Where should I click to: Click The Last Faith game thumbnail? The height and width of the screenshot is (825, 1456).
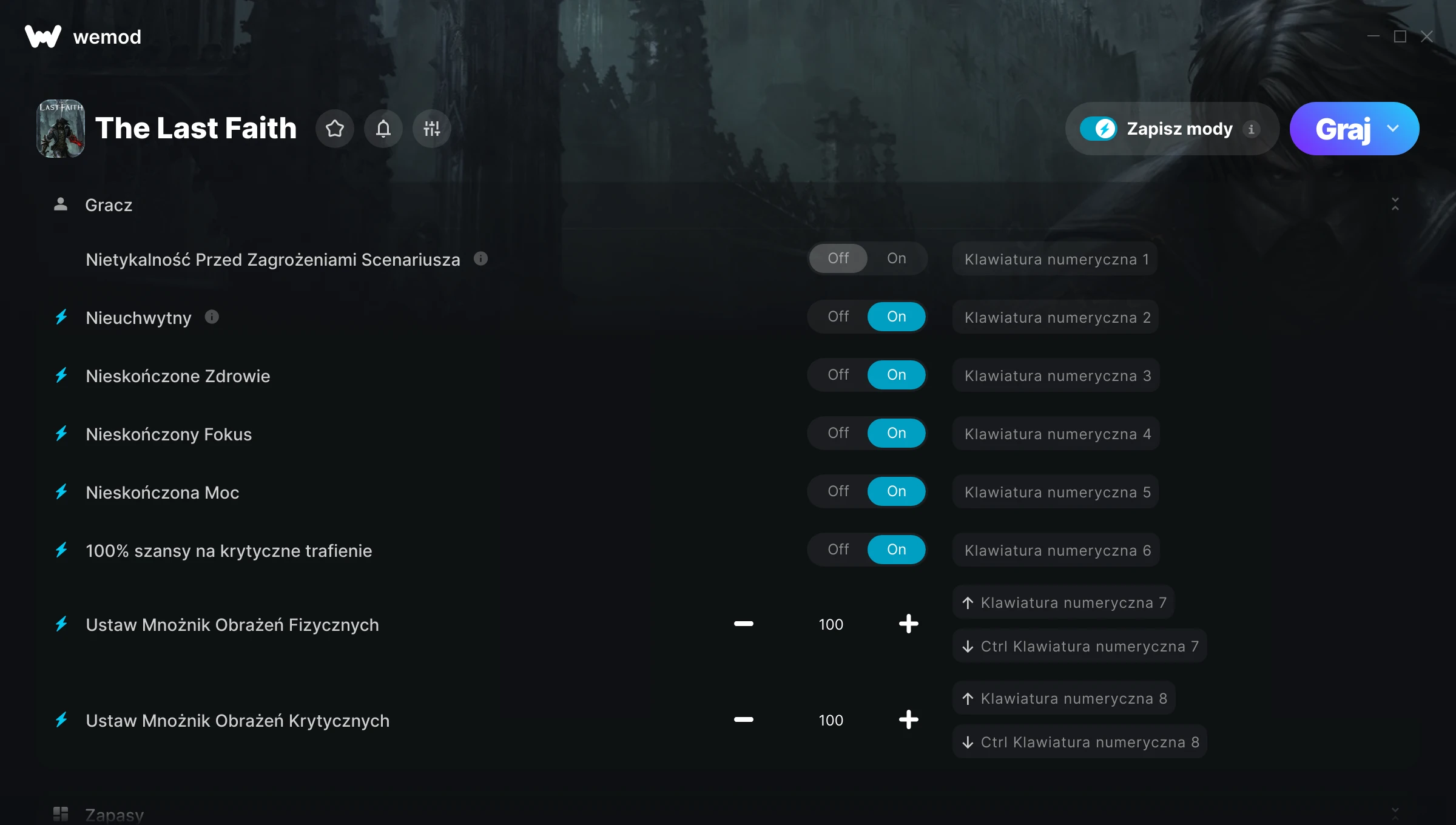[61, 129]
